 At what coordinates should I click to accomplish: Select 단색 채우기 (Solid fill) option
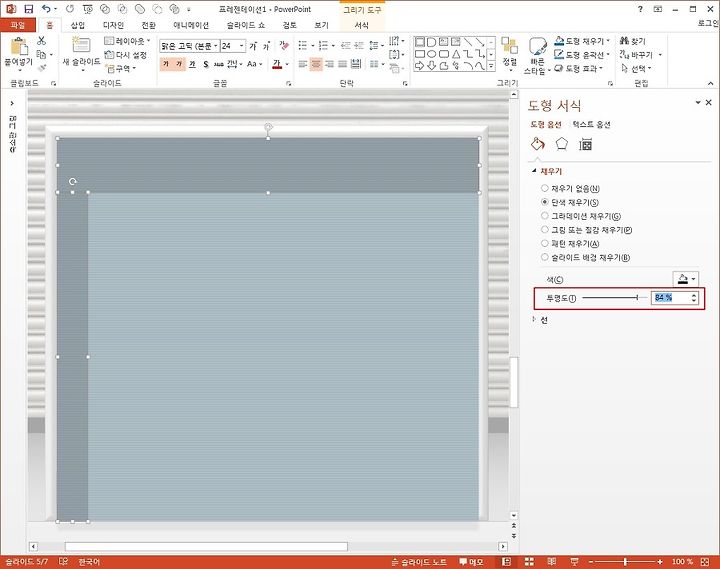[570, 202]
